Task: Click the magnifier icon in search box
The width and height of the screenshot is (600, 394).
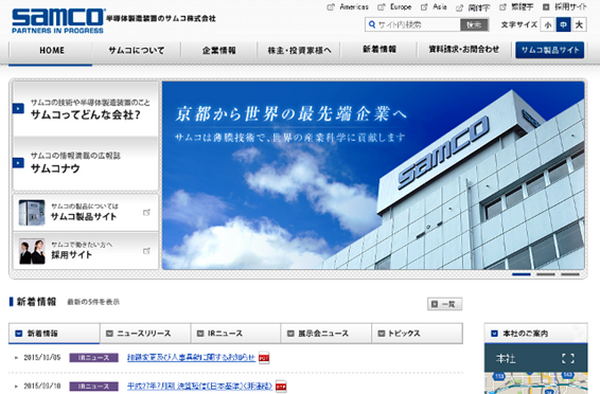Action: [371, 25]
